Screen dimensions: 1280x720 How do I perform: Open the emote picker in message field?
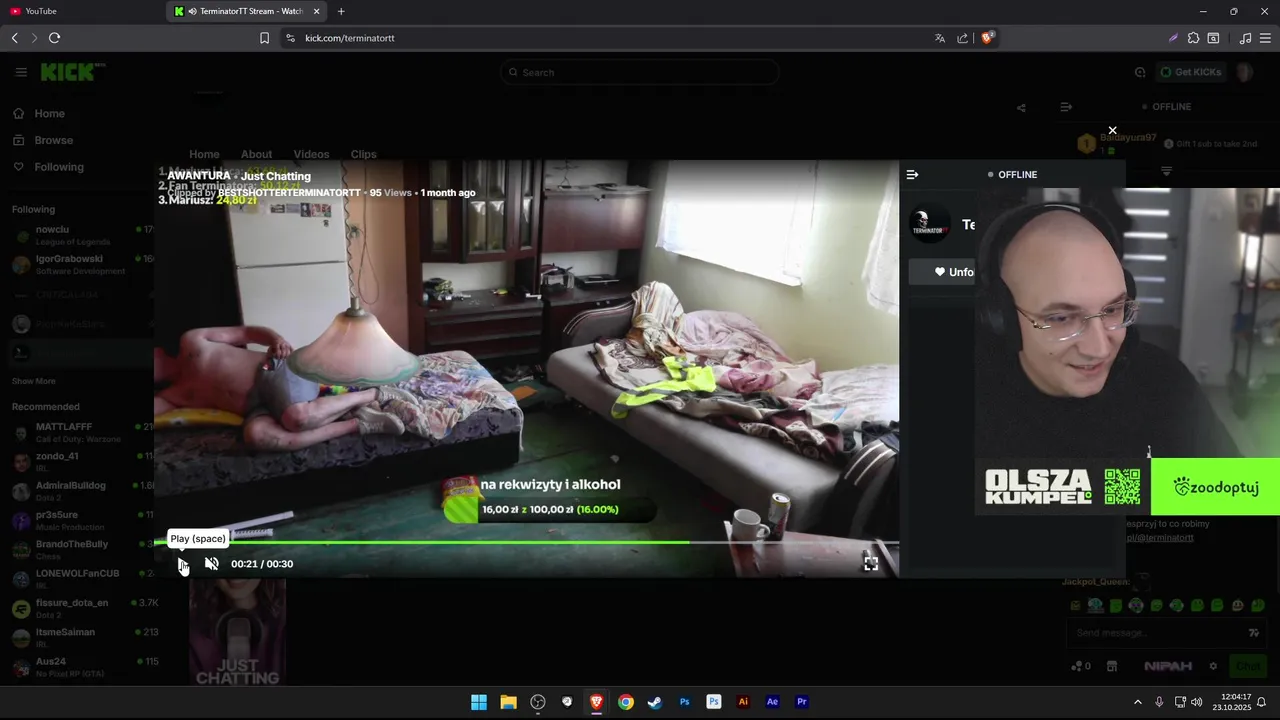[x=1254, y=633]
